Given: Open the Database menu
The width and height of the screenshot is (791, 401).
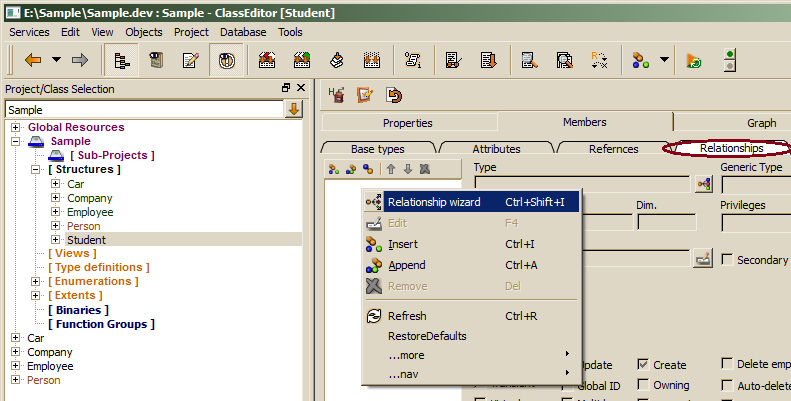Looking at the screenshot, I should coord(243,32).
